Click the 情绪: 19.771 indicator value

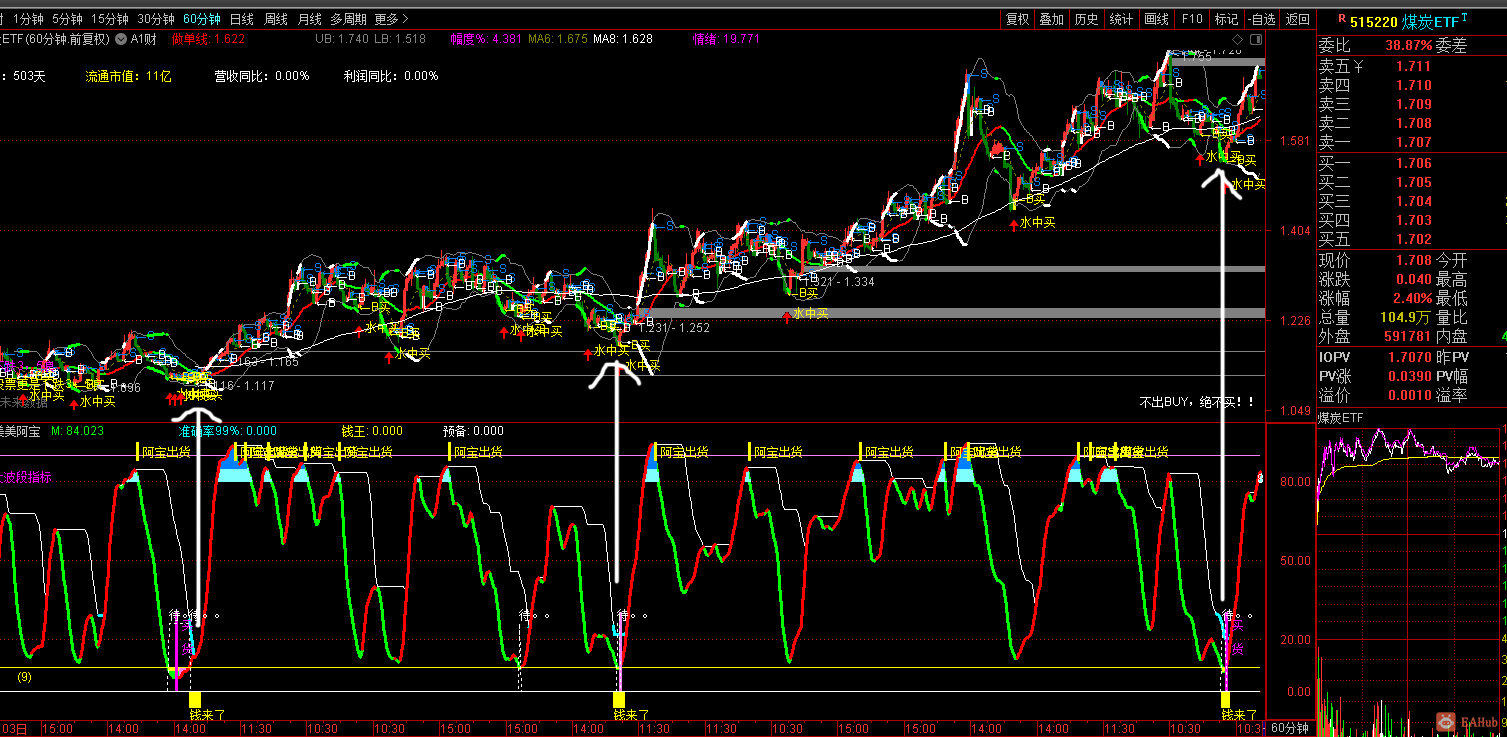(x=726, y=39)
